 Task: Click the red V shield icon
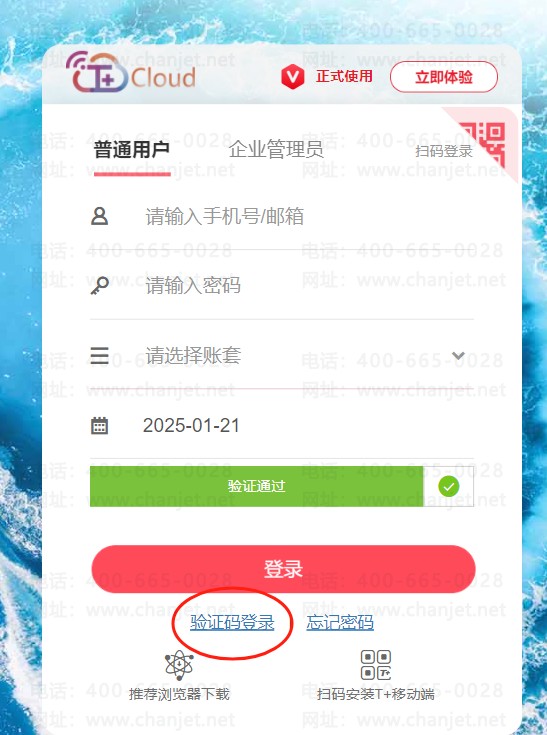click(292, 76)
